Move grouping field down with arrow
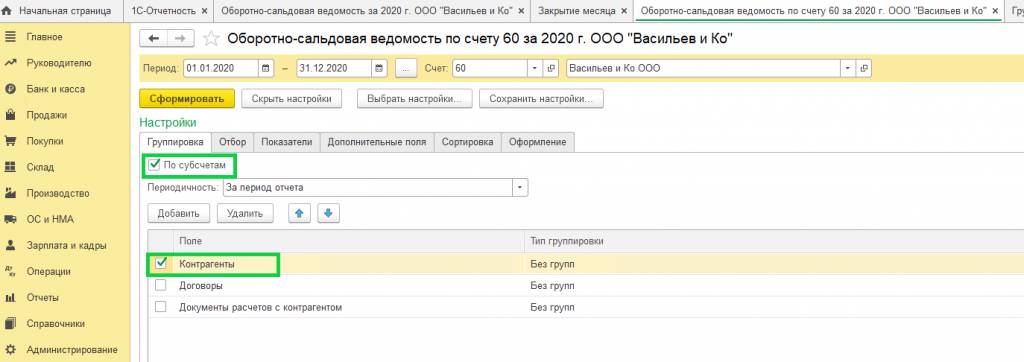 pyautogui.click(x=328, y=213)
